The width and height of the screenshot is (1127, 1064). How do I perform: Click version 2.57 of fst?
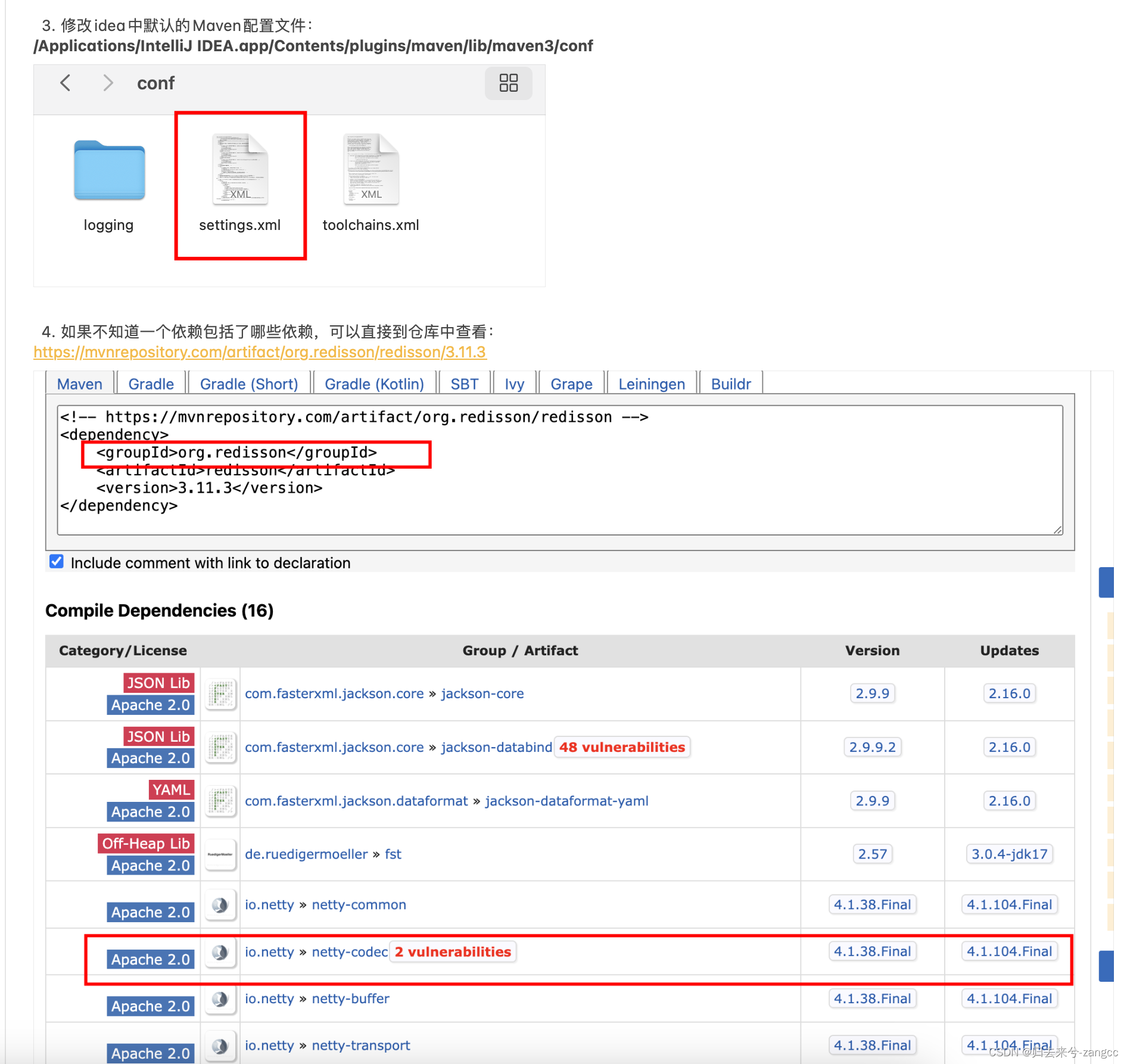[872, 854]
